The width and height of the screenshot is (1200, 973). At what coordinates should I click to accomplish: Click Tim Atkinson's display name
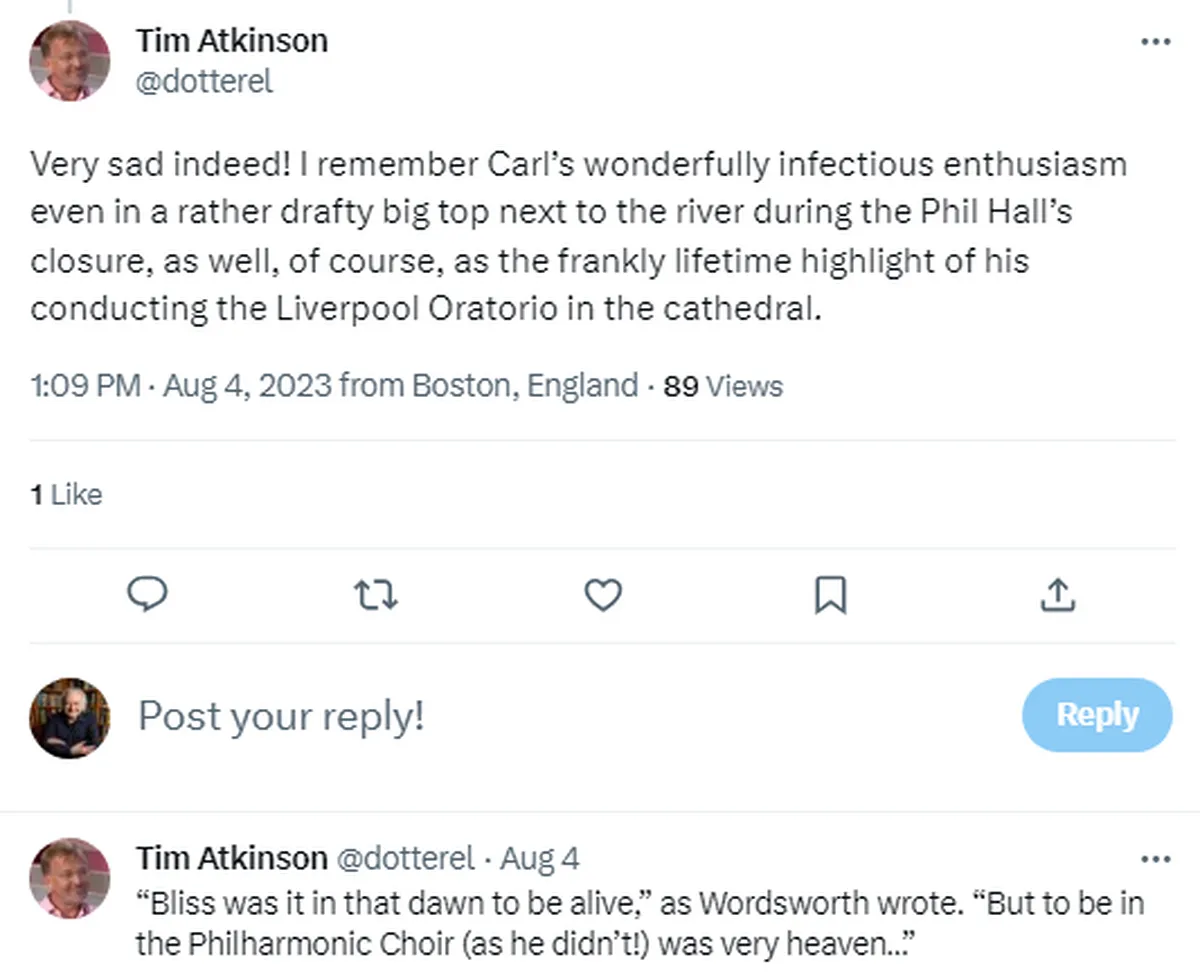230,40
